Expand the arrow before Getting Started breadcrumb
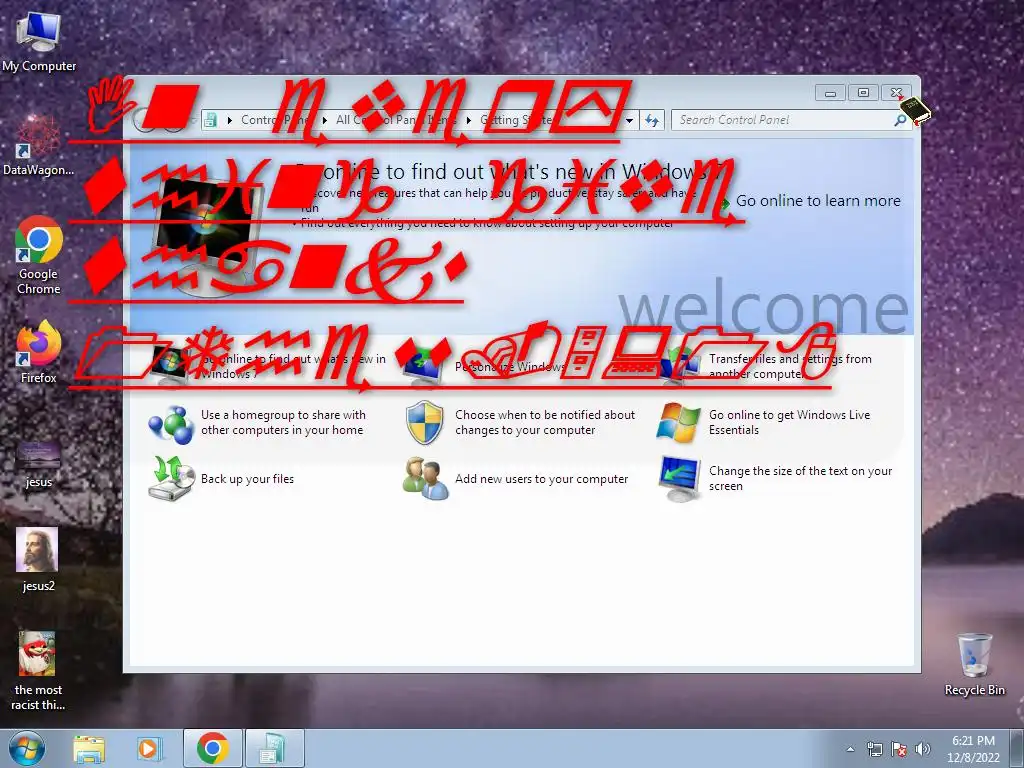The width and height of the screenshot is (1024, 768). [x=469, y=120]
